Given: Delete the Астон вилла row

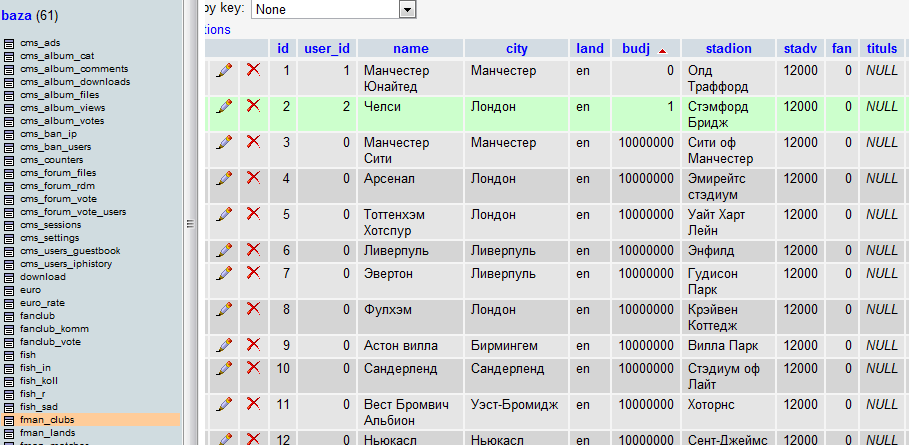Looking at the screenshot, I should pos(253,345).
